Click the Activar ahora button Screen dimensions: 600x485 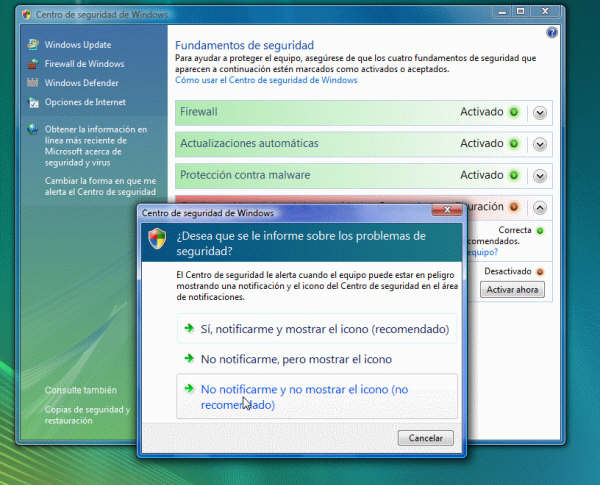(x=512, y=290)
